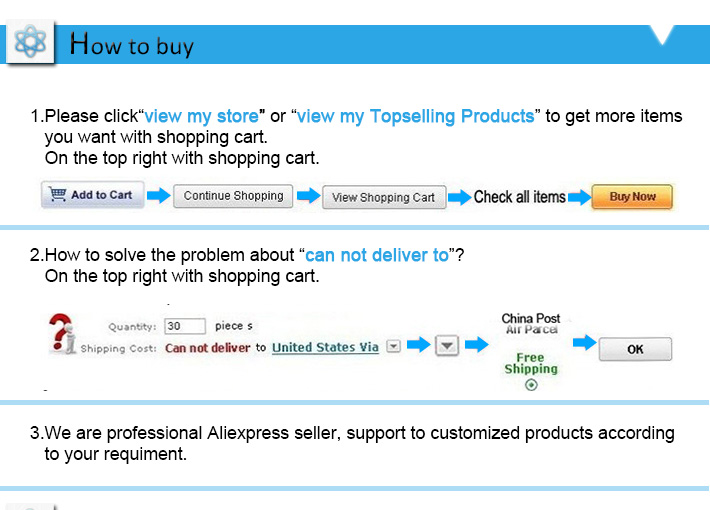Click the blue arrow before Check all items
Image resolution: width=710 pixels, height=510 pixels.
click(x=459, y=197)
